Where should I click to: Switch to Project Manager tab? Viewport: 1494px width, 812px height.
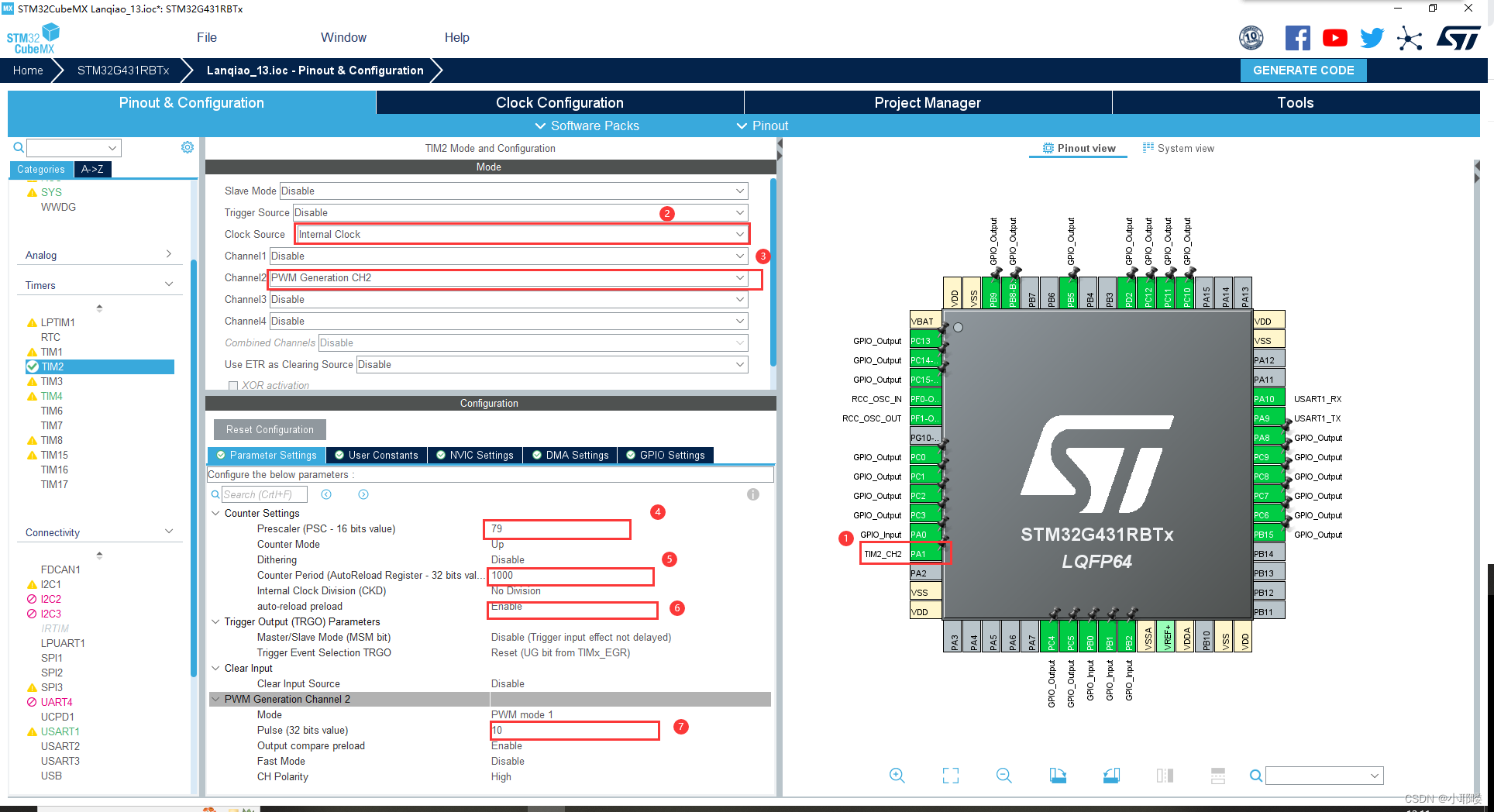[x=928, y=102]
